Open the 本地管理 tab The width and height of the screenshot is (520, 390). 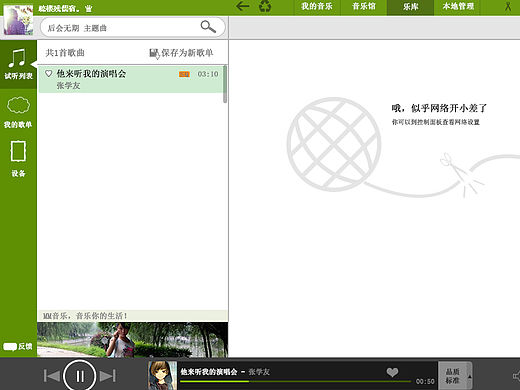click(458, 7)
